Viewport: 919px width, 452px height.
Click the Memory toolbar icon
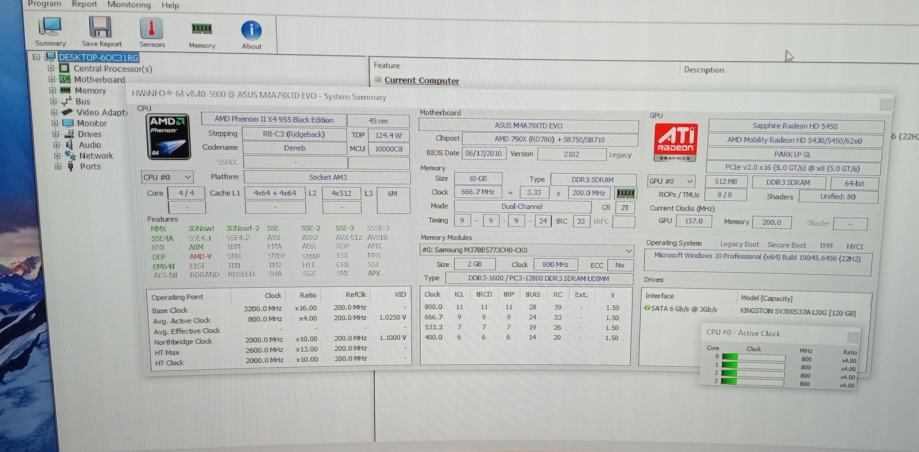click(x=202, y=28)
